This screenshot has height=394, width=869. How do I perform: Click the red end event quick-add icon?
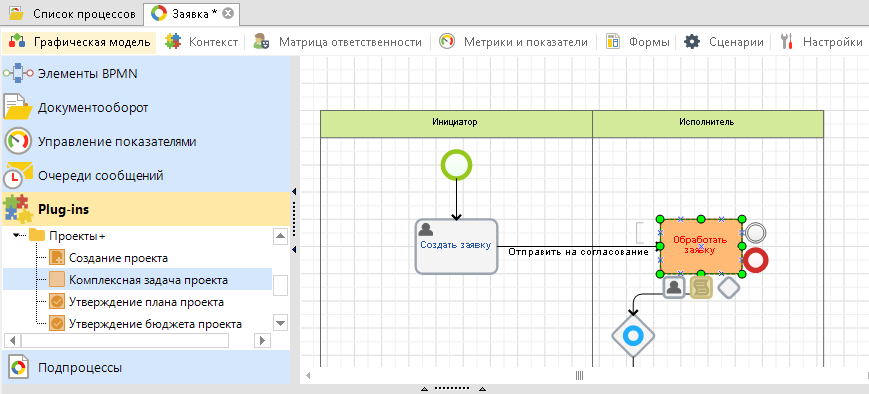[x=755, y=260]
